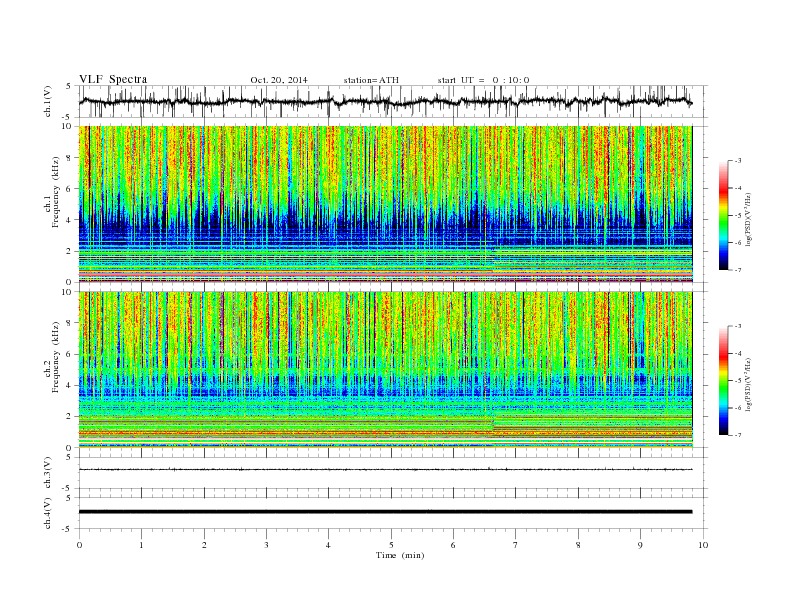Click the "-6" label on ch.2 colorbar

[738, 408]
